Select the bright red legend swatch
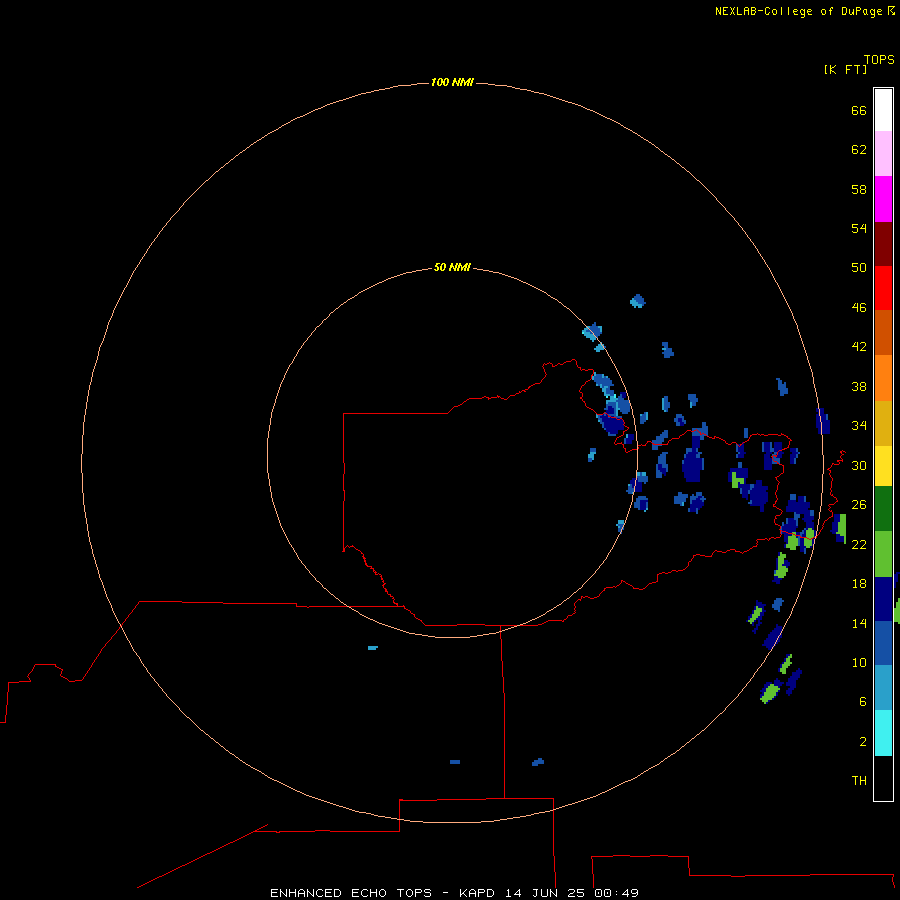 [883, 288]
